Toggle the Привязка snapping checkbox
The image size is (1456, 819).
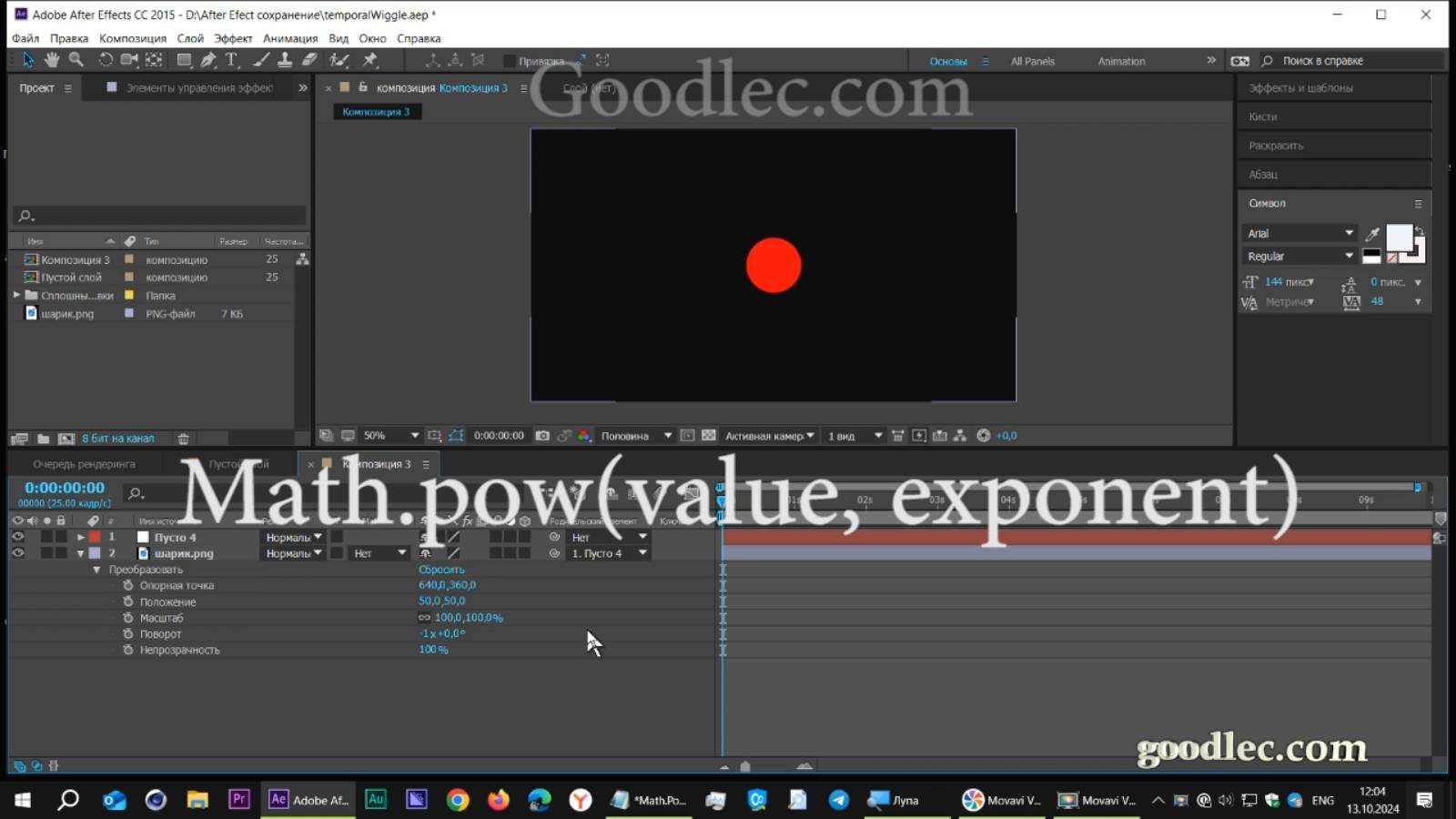pyautogui.click(x=510, y=61)
